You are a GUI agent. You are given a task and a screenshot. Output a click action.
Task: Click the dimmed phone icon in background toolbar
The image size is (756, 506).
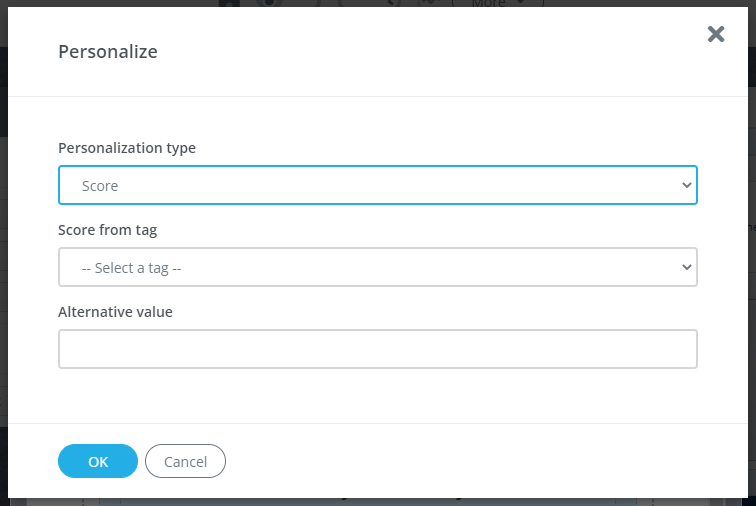point(393,3)
